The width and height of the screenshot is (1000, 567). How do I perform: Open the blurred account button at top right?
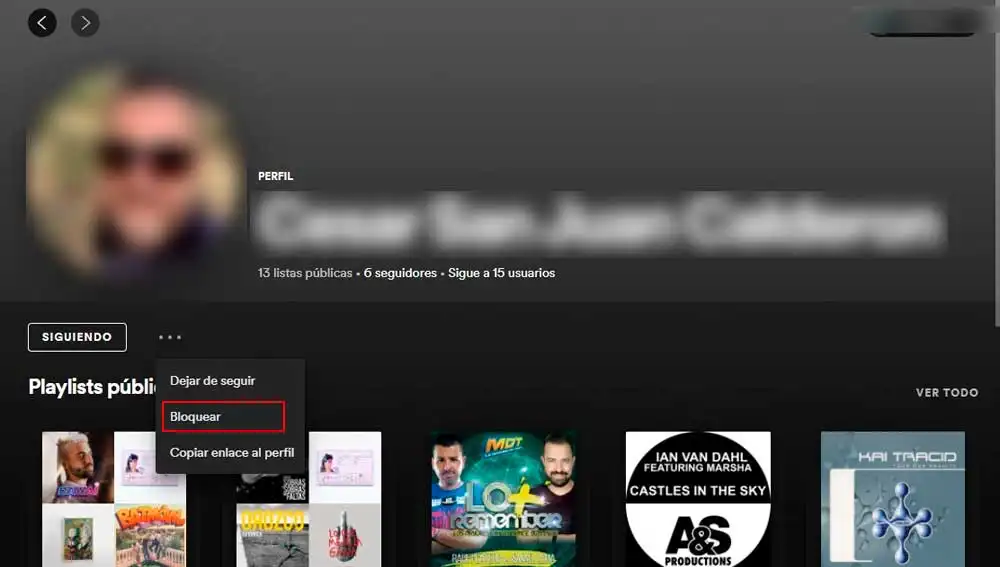tap(923, 23)
